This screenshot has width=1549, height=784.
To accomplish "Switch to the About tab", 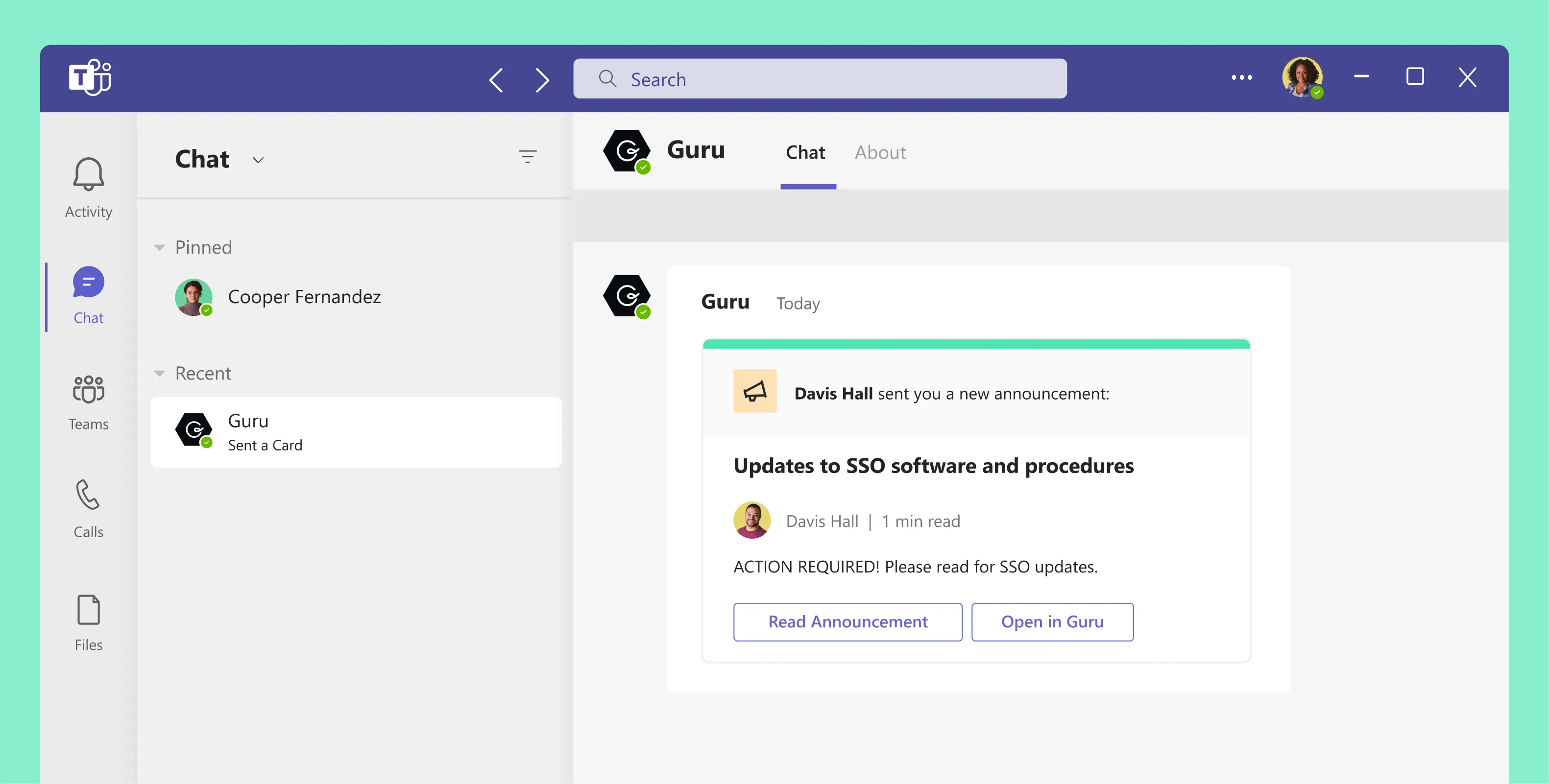I will click(880, 153).
